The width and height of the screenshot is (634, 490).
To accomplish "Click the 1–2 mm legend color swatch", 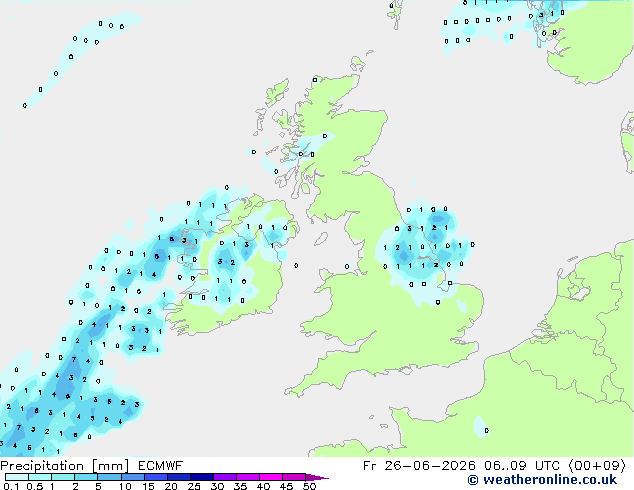I will [x=63, y=477].
